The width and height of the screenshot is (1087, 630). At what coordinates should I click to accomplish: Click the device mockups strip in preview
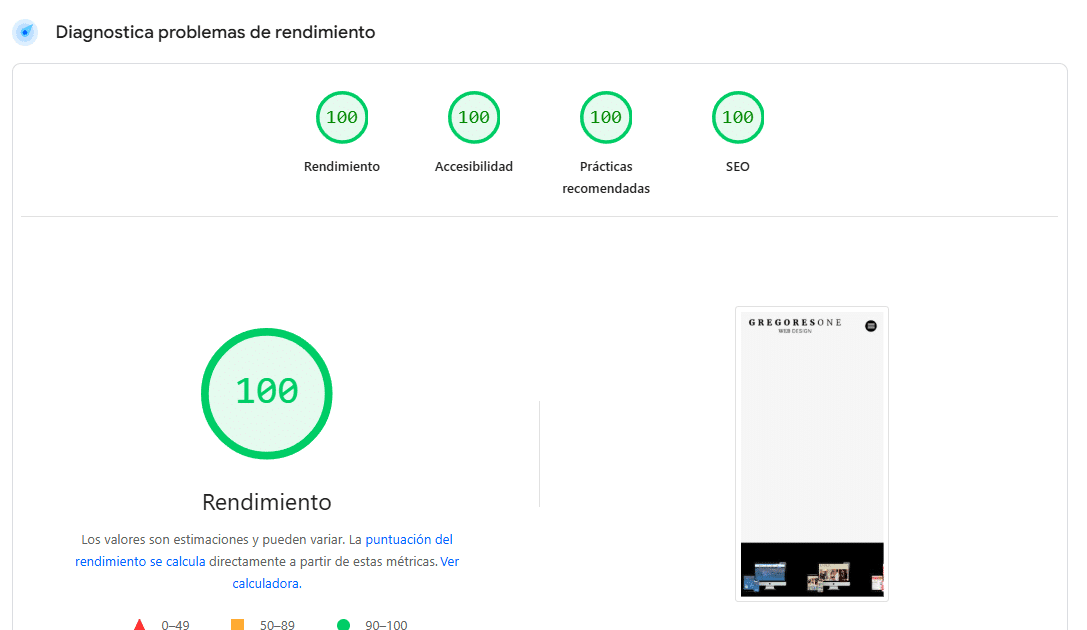(811, 570)
